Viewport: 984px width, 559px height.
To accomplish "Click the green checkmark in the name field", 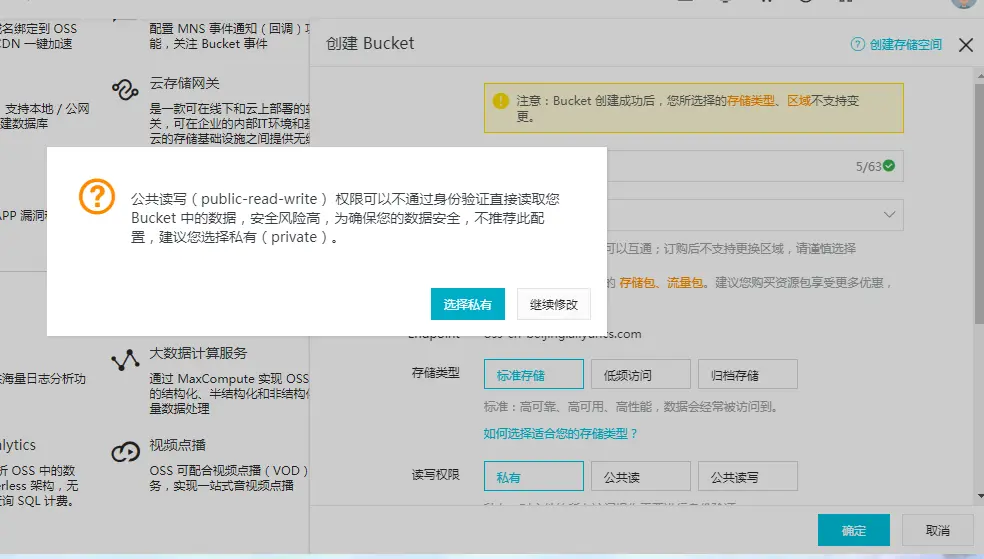I will click(889, 166).
